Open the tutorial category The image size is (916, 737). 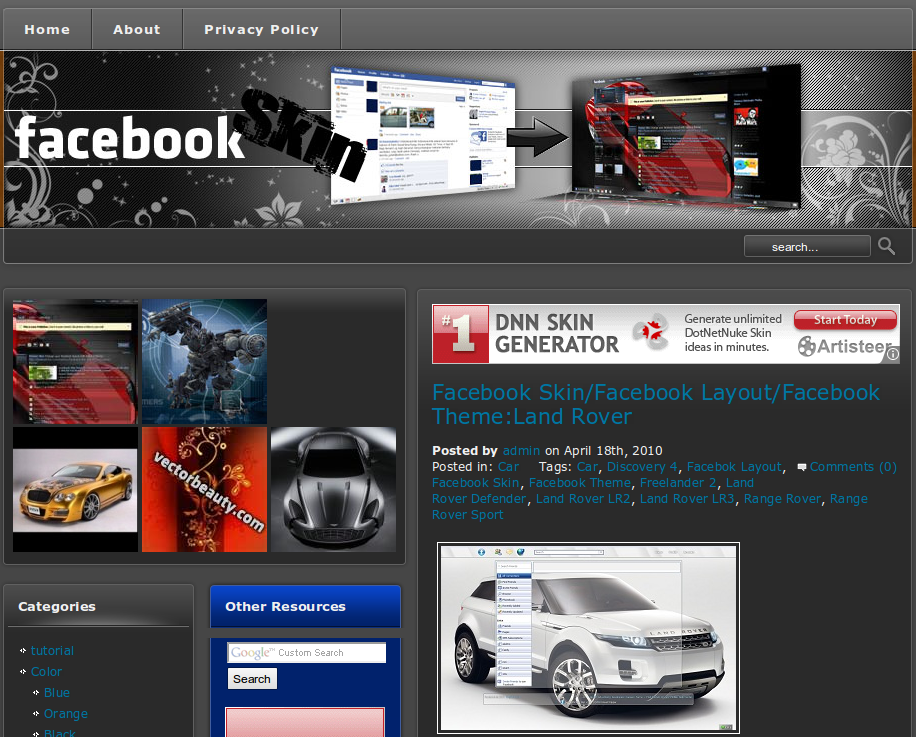[52, 651]
